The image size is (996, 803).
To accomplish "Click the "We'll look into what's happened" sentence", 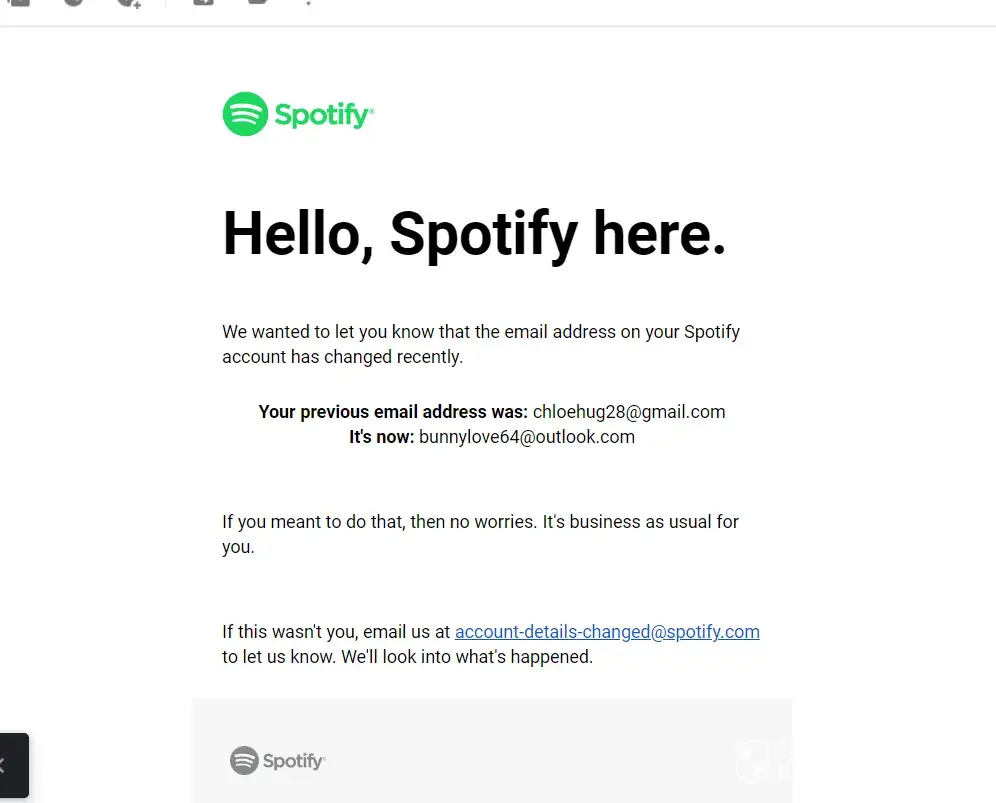I will pyautogui.click(x=468, y=658).
